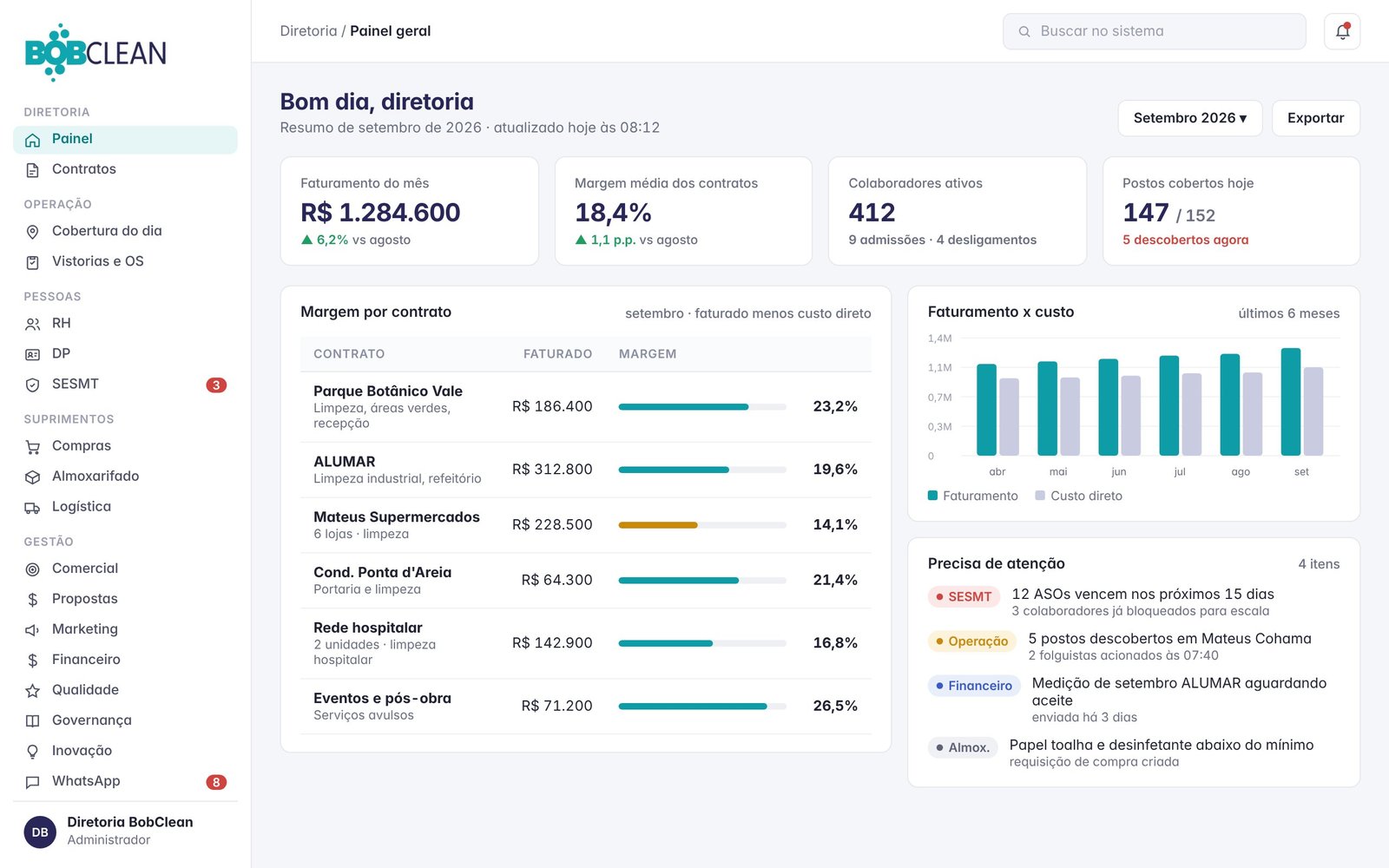Click the Almoxarifado box icon
Screen dimensions: 1389x868
coord(32,477)
